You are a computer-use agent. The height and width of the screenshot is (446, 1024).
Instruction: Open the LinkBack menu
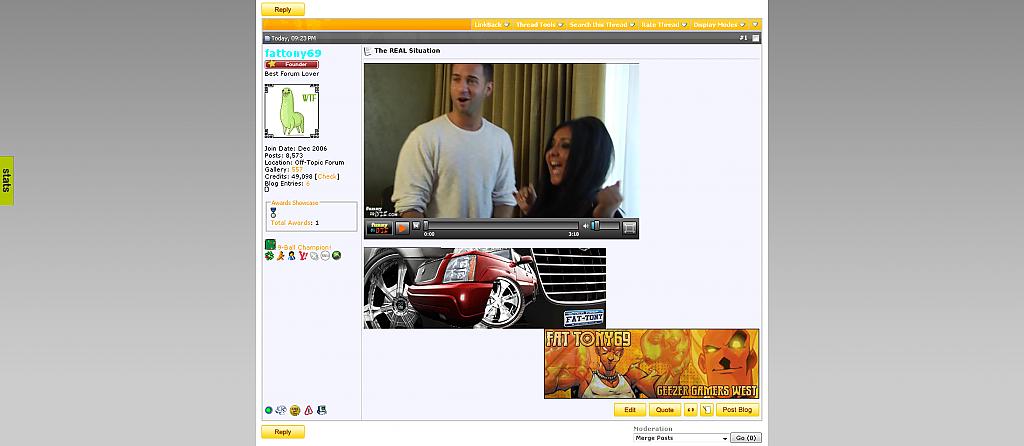tap(491, 24)
